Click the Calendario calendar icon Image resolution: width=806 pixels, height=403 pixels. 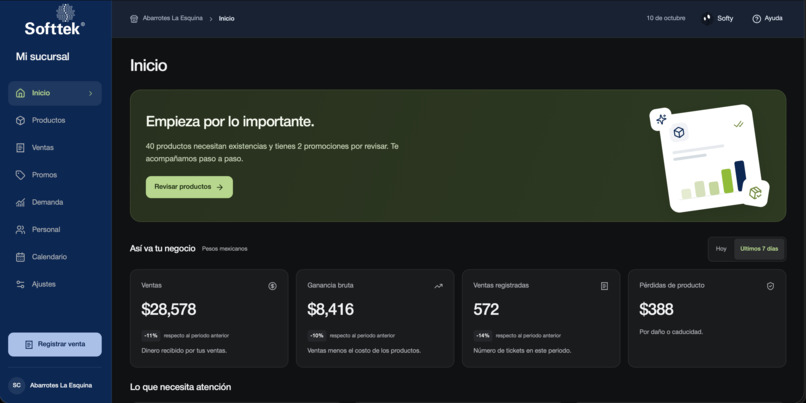[21, 257]
